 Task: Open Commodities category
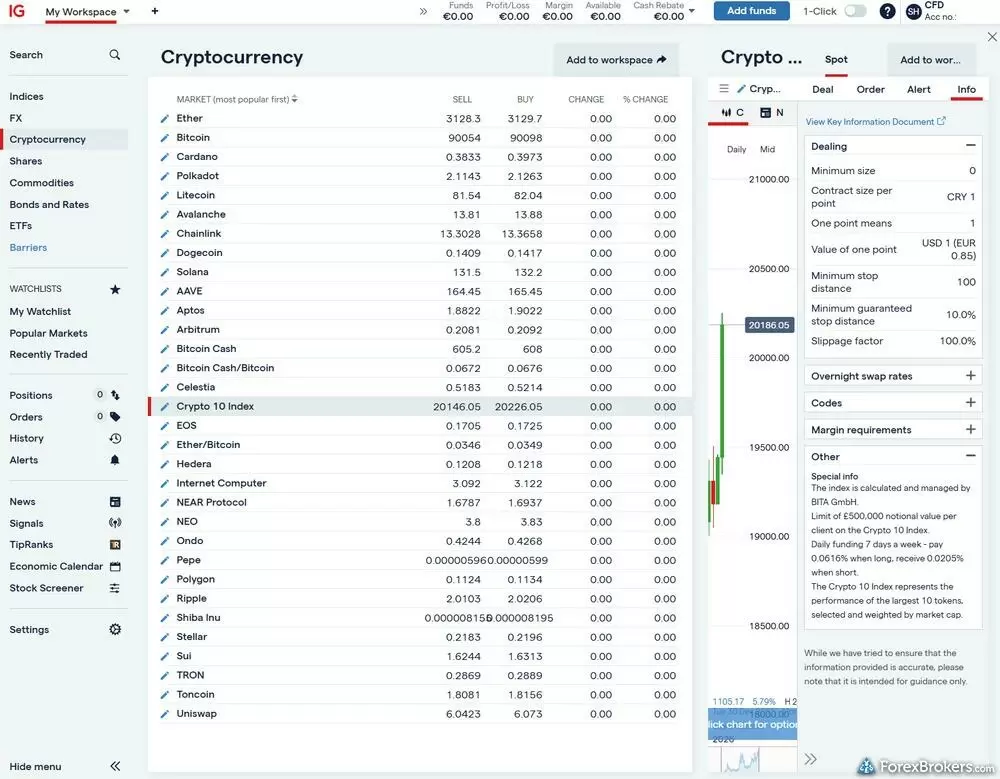(x=41, y=183)
